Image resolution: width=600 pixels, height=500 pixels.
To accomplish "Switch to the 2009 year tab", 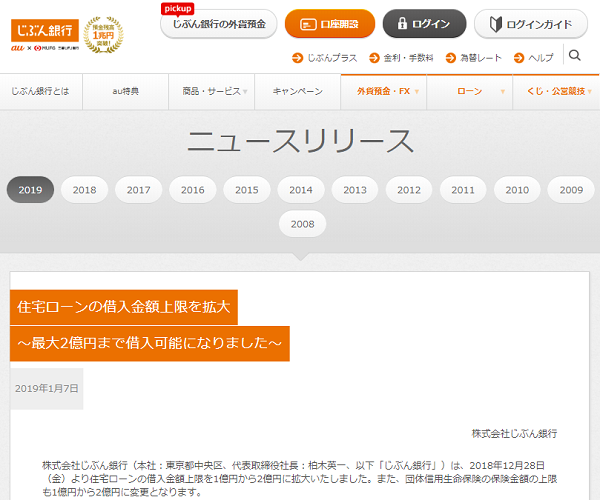I will (x=571, y=190).
